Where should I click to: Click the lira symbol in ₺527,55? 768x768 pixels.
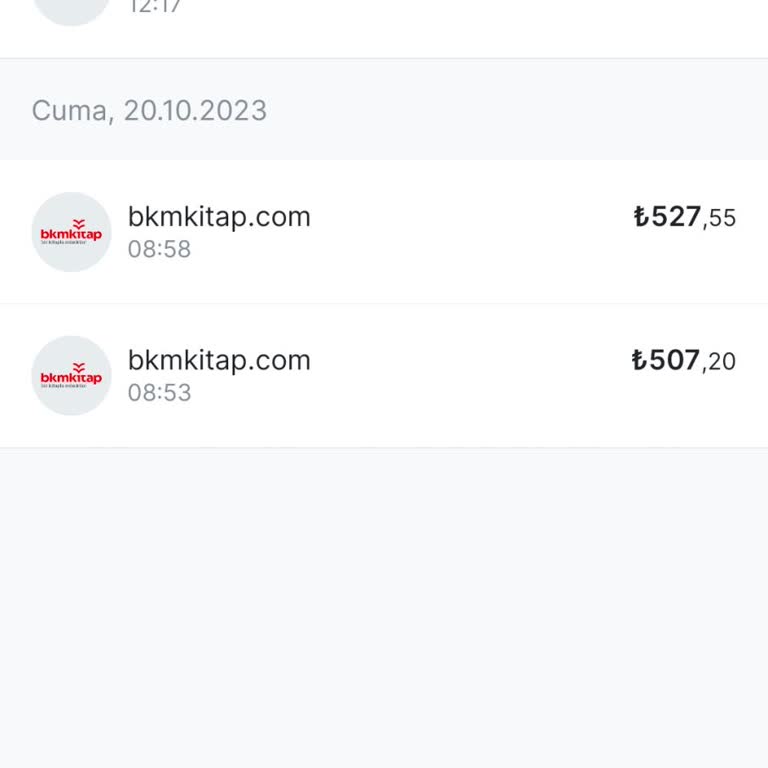[x=640, y=217]
